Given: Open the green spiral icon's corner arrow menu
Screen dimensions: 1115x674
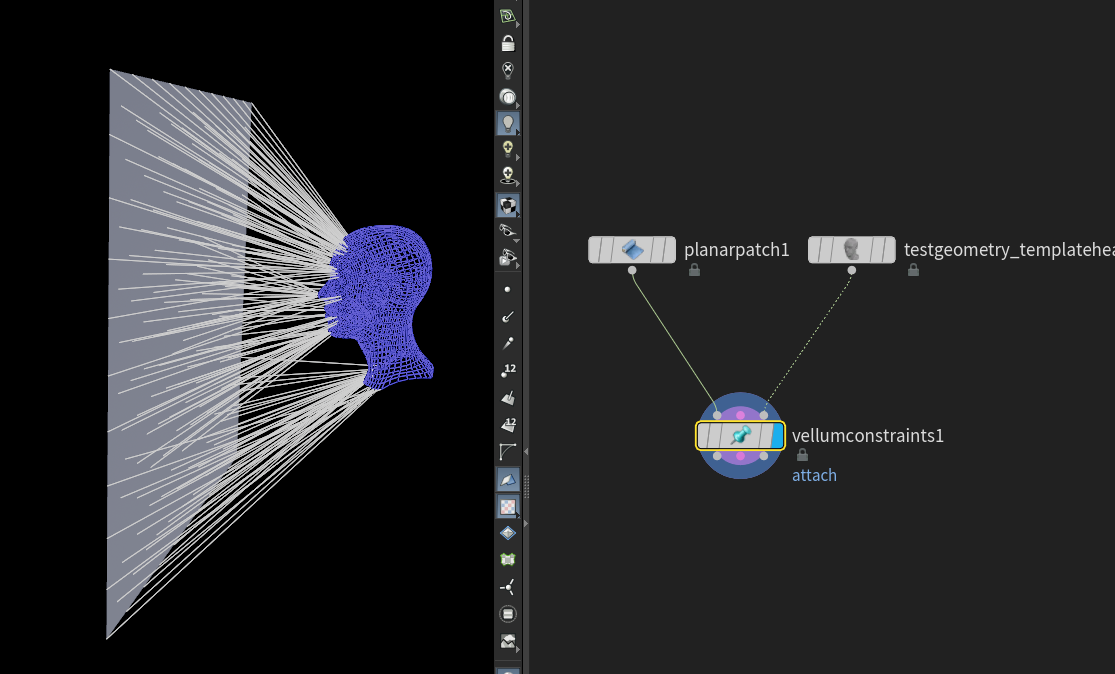Looking at the screenshot, I should point(518,25).
